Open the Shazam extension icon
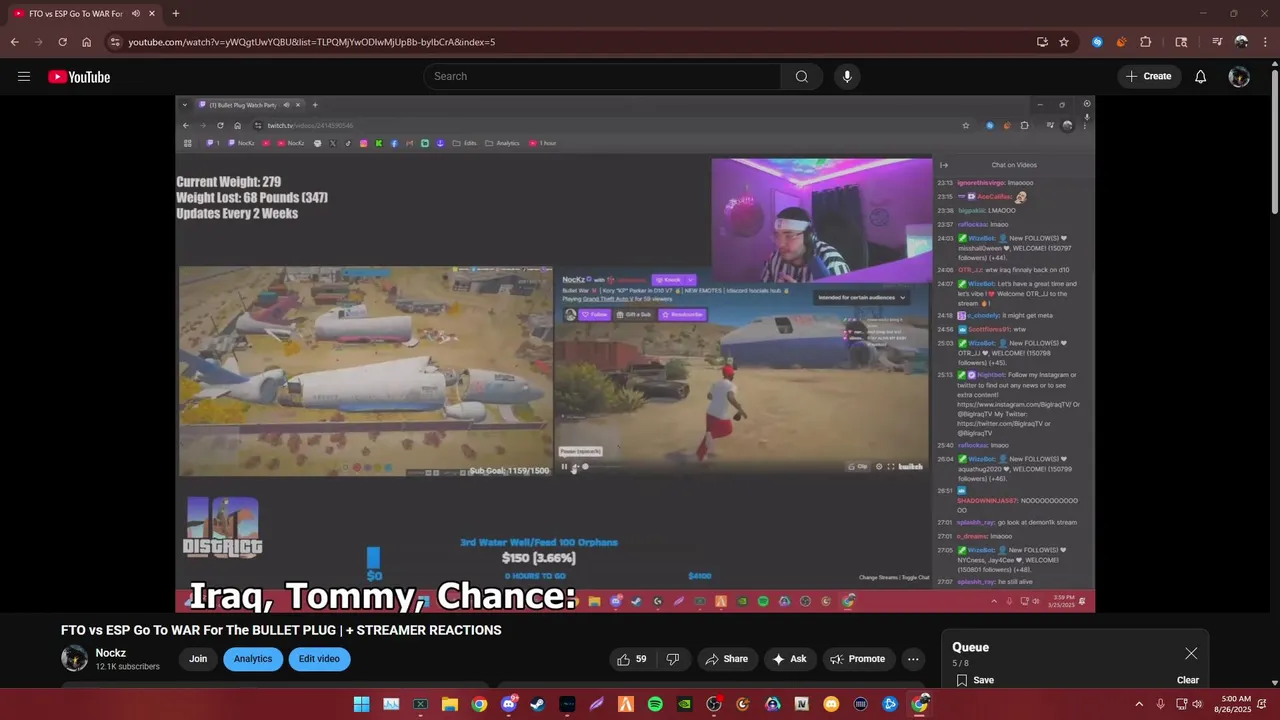1280x720 pixels. [1097, 42]
